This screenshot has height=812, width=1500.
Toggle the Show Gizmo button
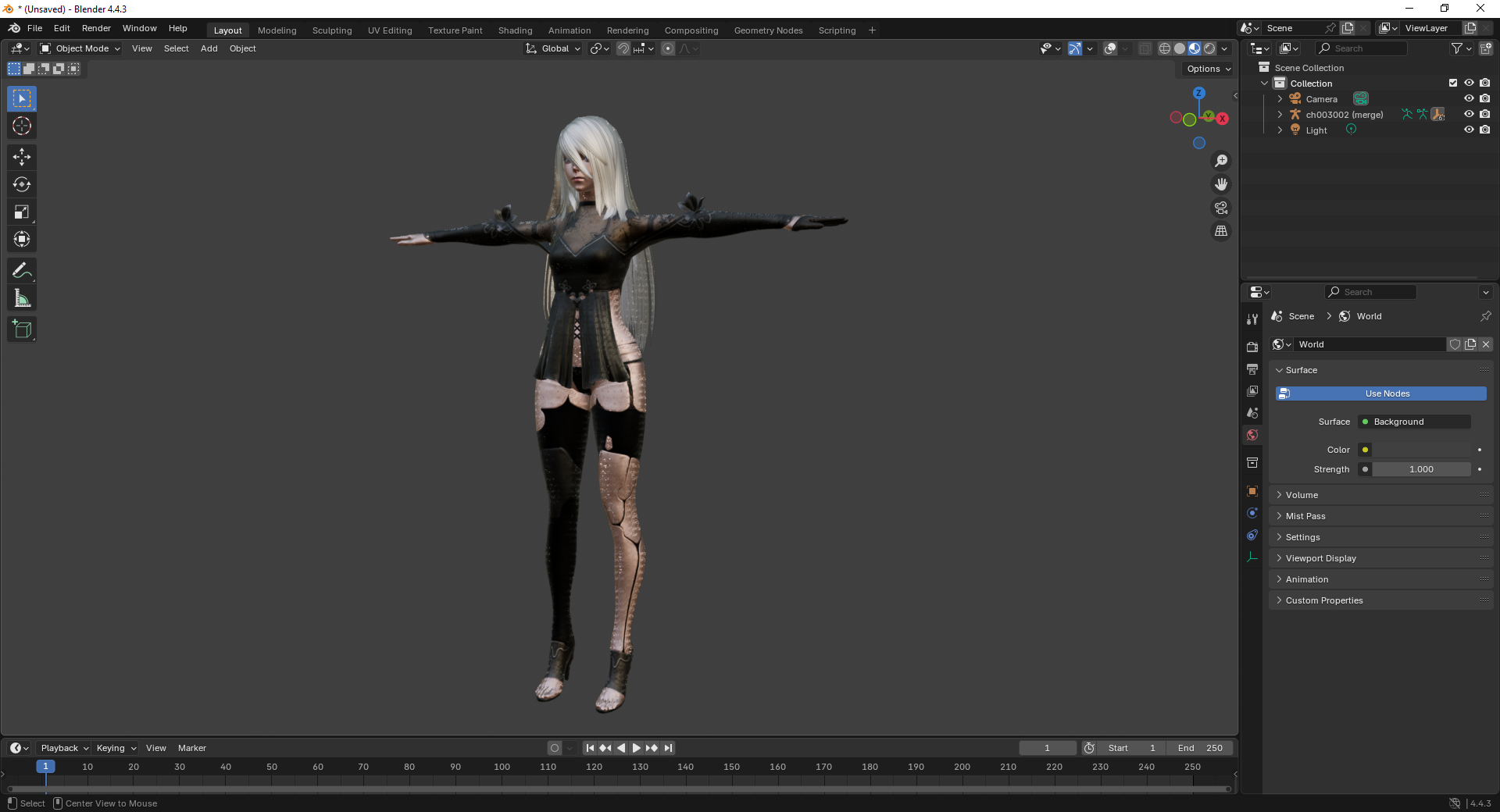pos(1075,48)
